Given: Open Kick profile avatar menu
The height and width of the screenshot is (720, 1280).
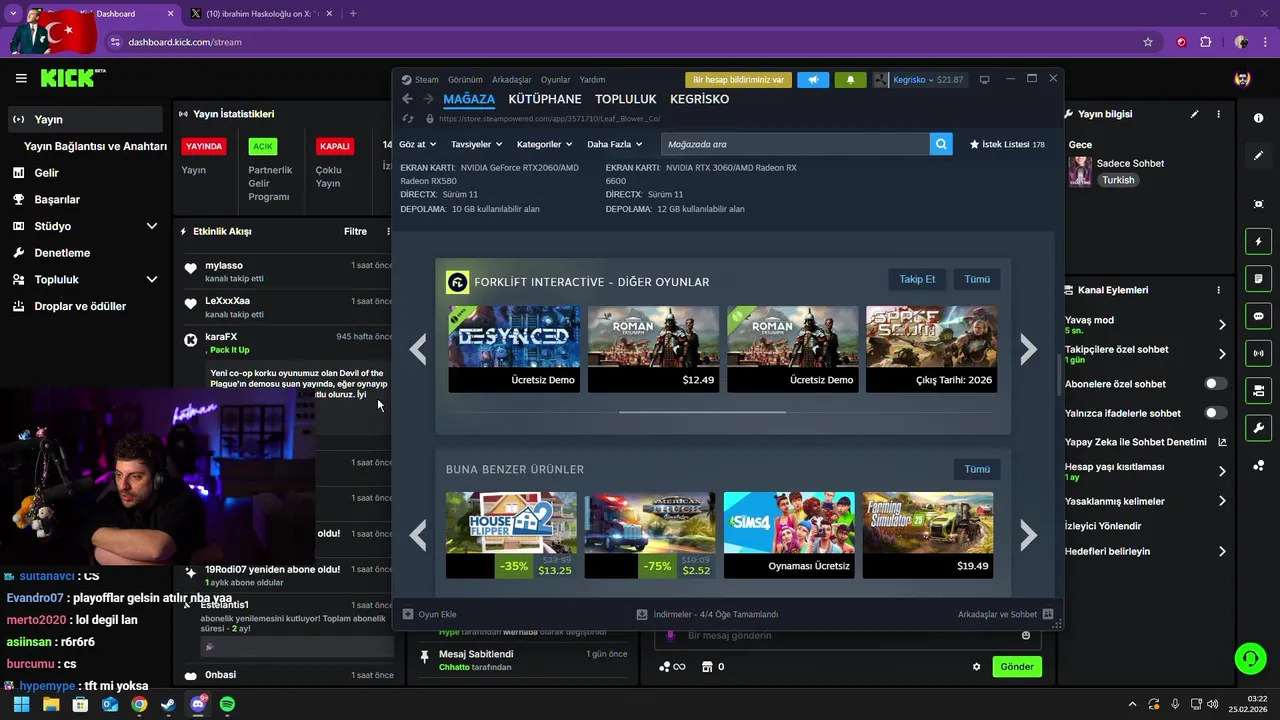Looking at the screenshot, I should coord(1242,78).
